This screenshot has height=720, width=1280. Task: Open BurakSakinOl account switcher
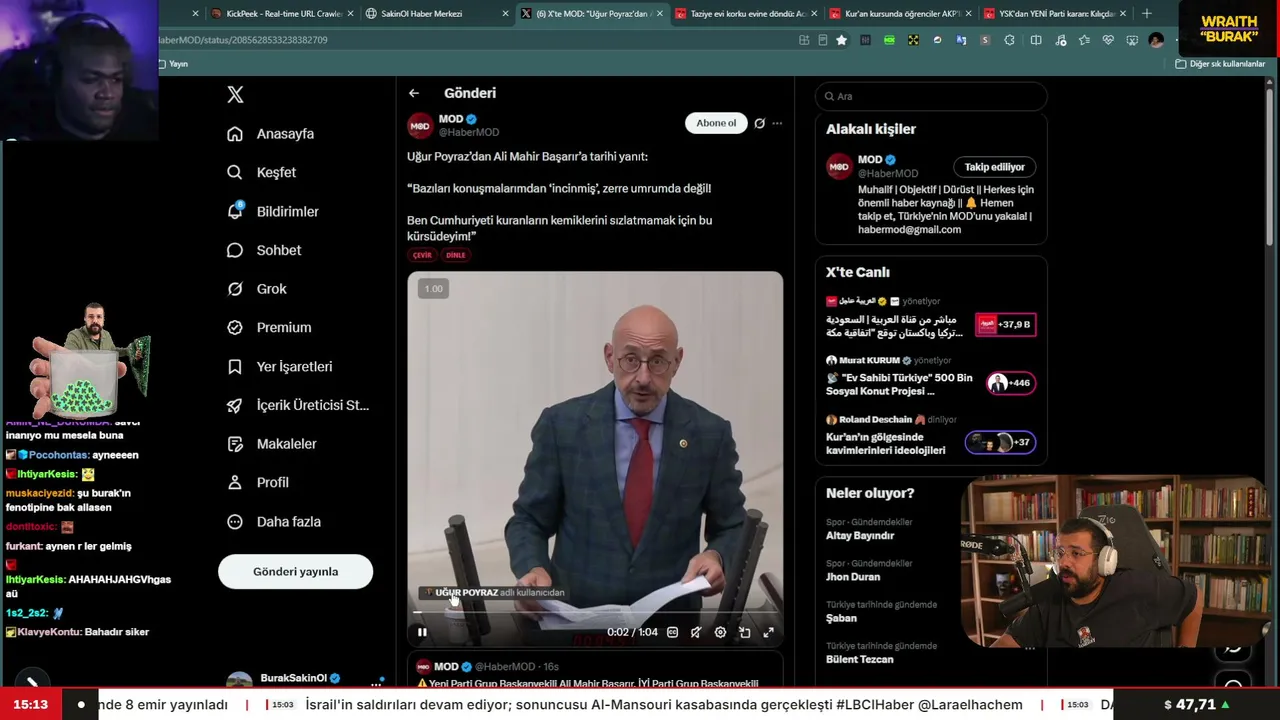pyautogui.click(x=306, y=679)
